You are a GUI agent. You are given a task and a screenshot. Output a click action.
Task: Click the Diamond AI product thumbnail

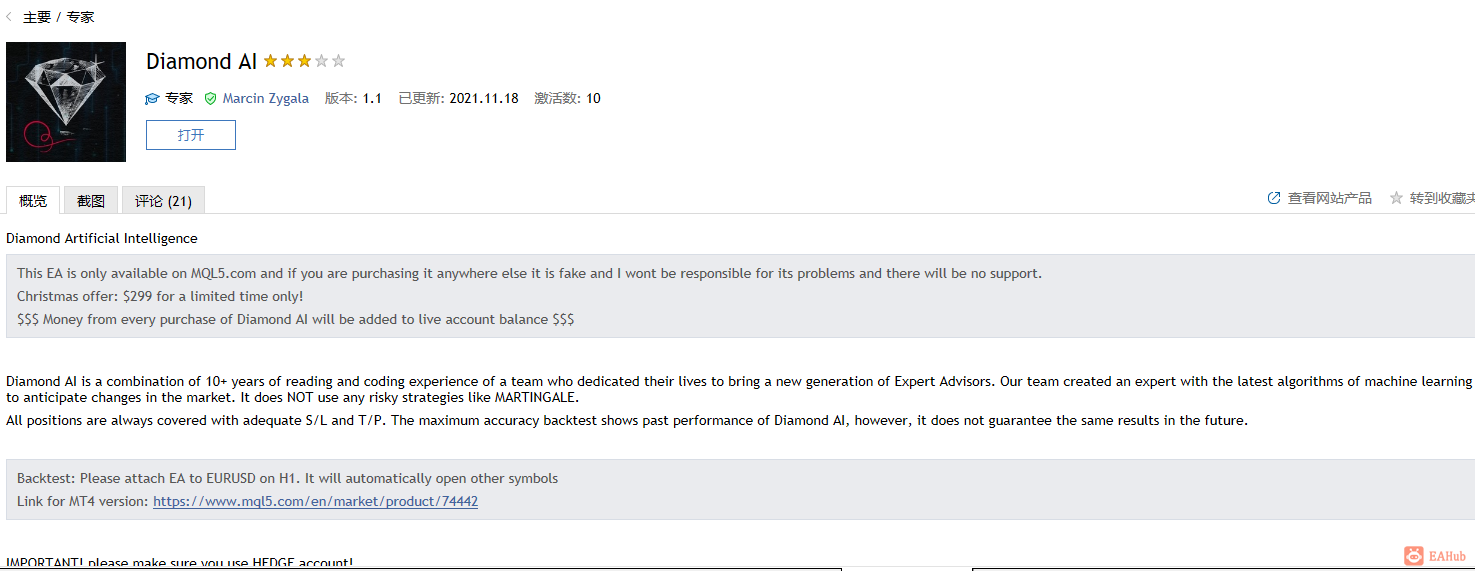tap(66, 102)
